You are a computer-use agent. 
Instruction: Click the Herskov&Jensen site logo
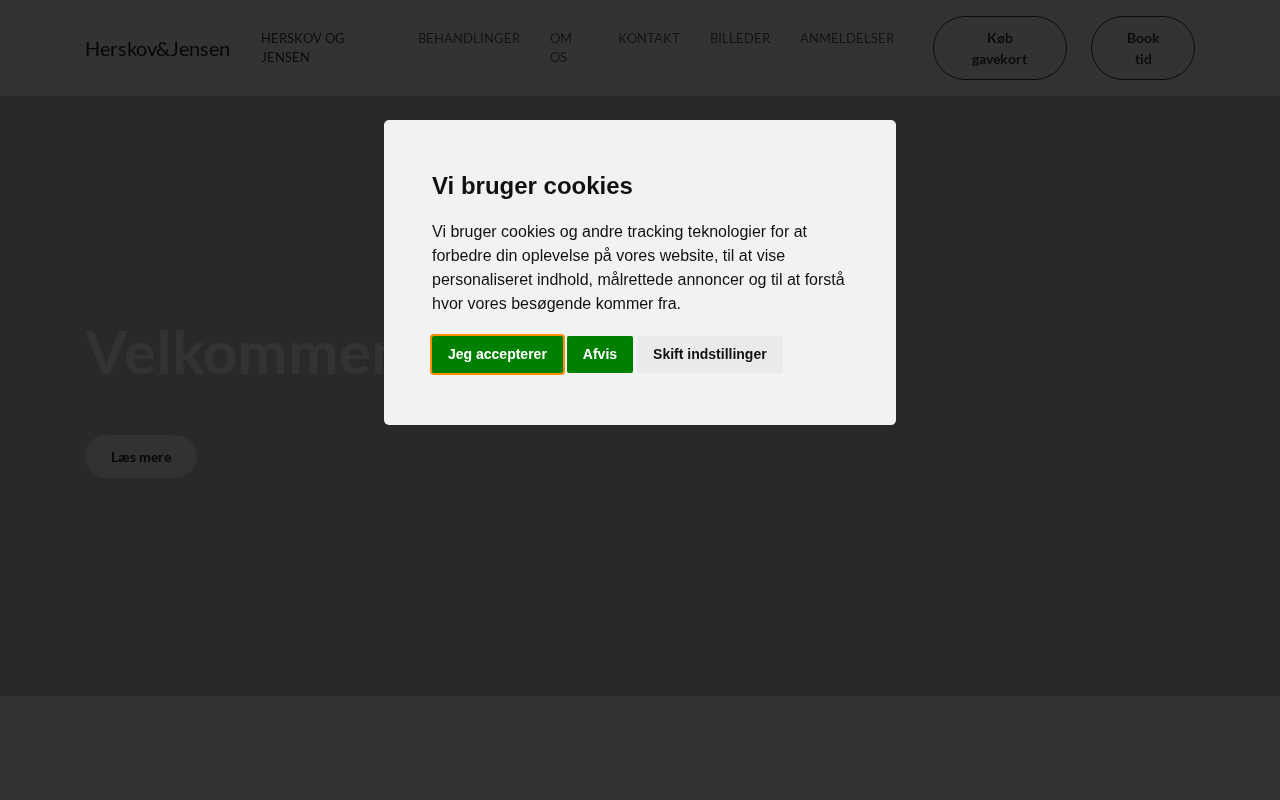point(157,48)
